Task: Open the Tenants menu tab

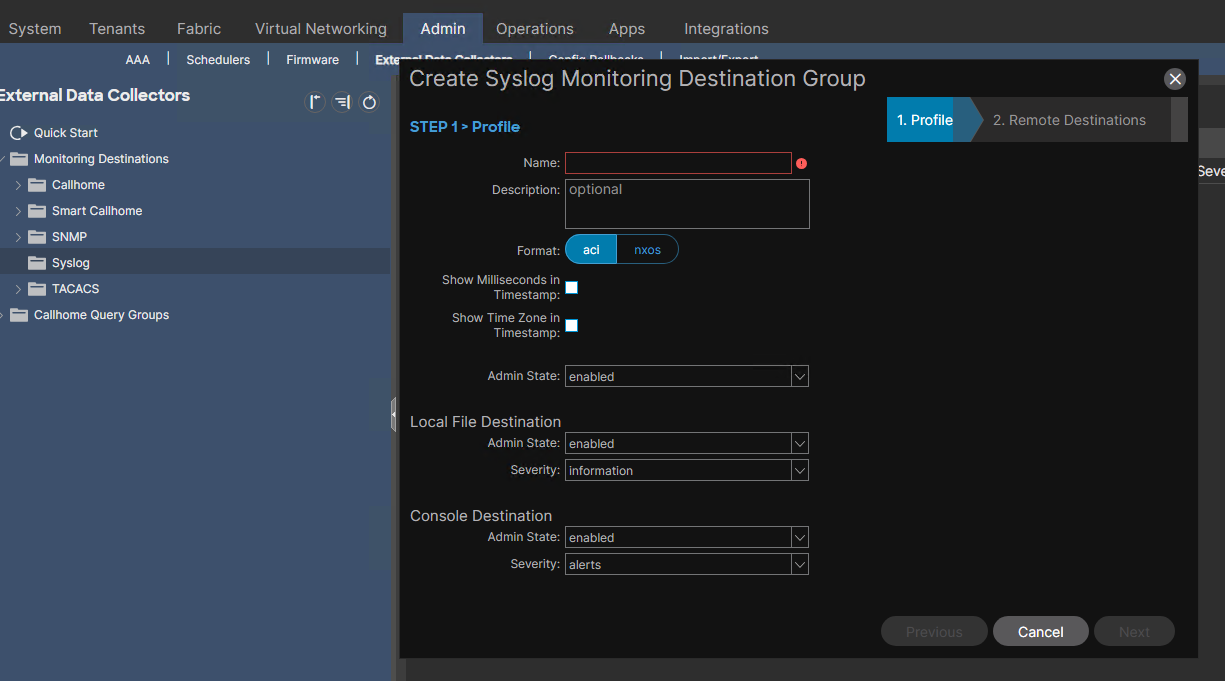Action: (117, 29)
